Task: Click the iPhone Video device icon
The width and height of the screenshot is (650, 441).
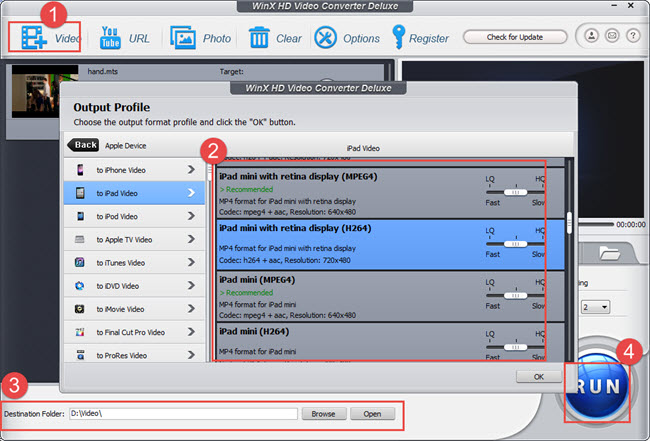Action: 80,170
